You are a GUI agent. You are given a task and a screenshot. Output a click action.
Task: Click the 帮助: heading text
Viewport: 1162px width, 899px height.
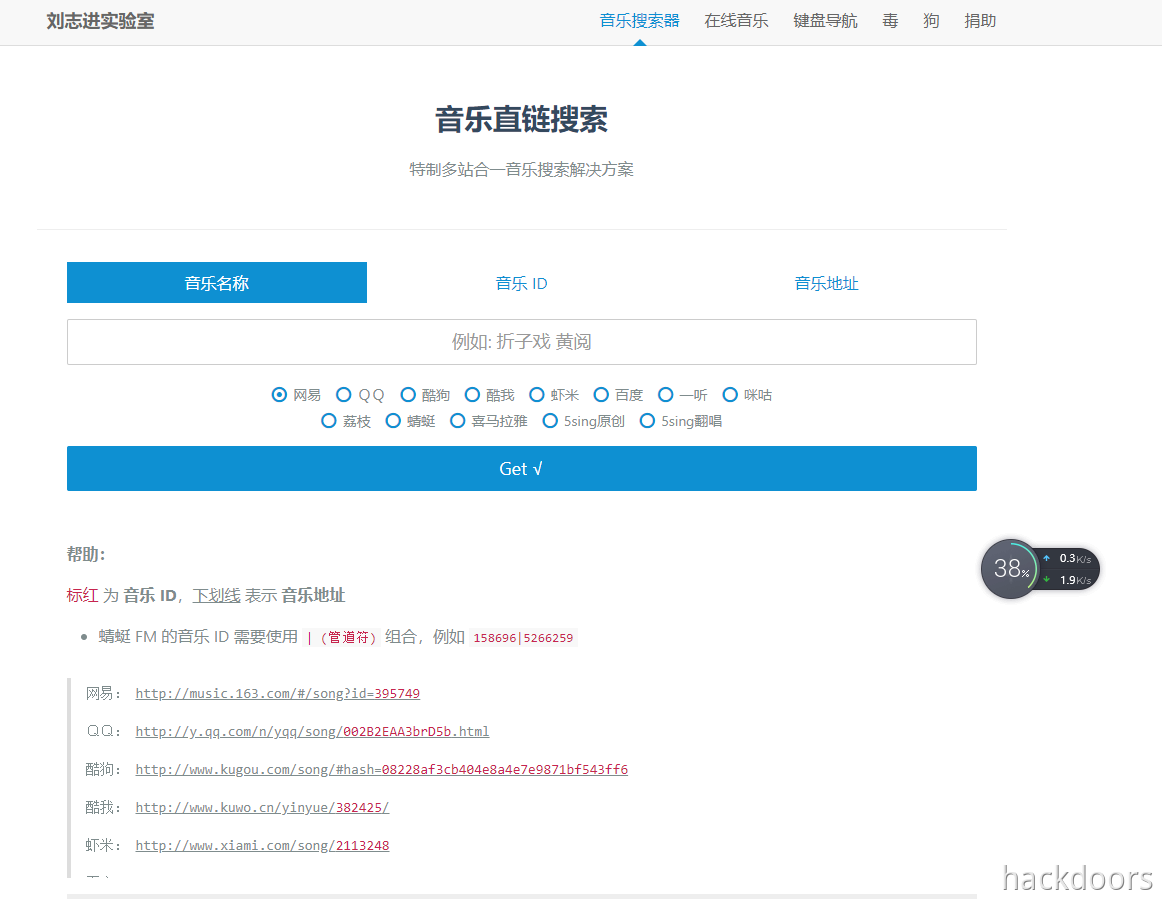click(86, 554)
